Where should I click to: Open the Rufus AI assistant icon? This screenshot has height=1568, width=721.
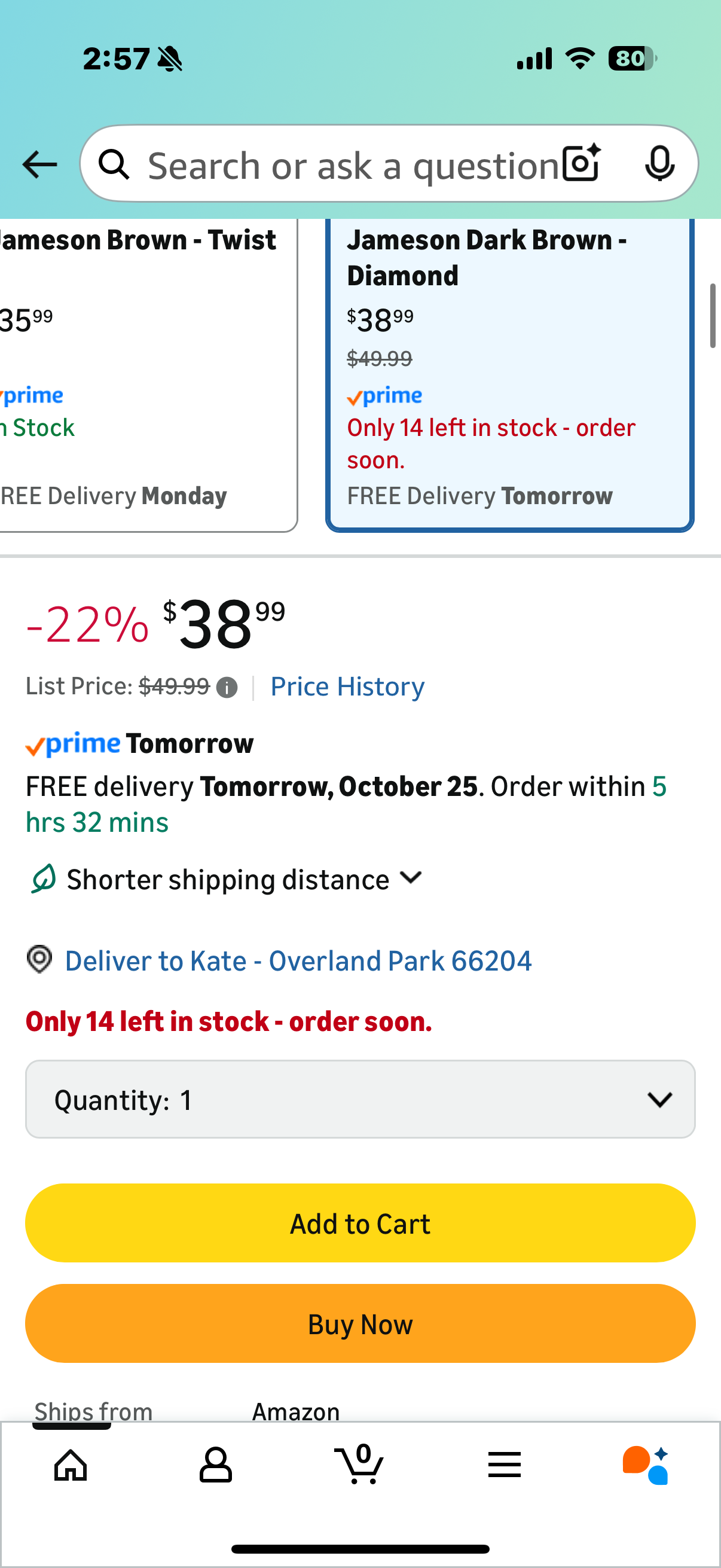[x=646, y=1465]
